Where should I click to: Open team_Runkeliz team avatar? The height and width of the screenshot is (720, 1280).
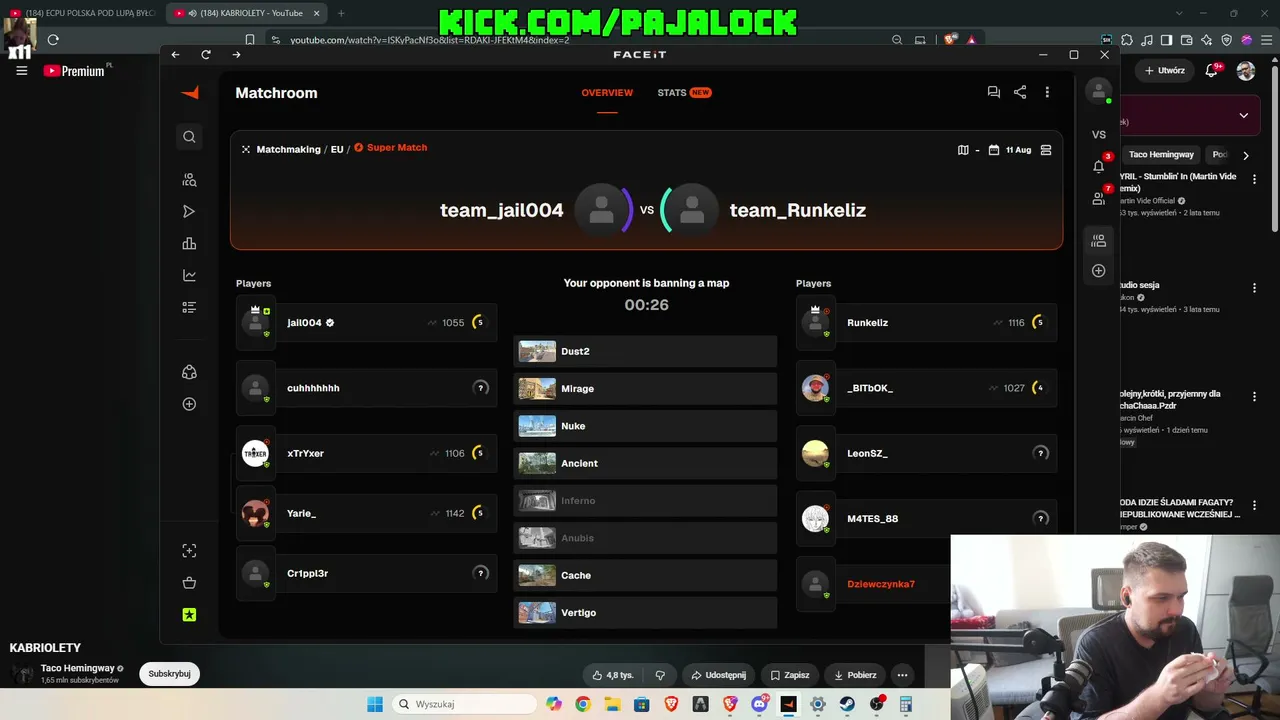[x=691, y=210]
